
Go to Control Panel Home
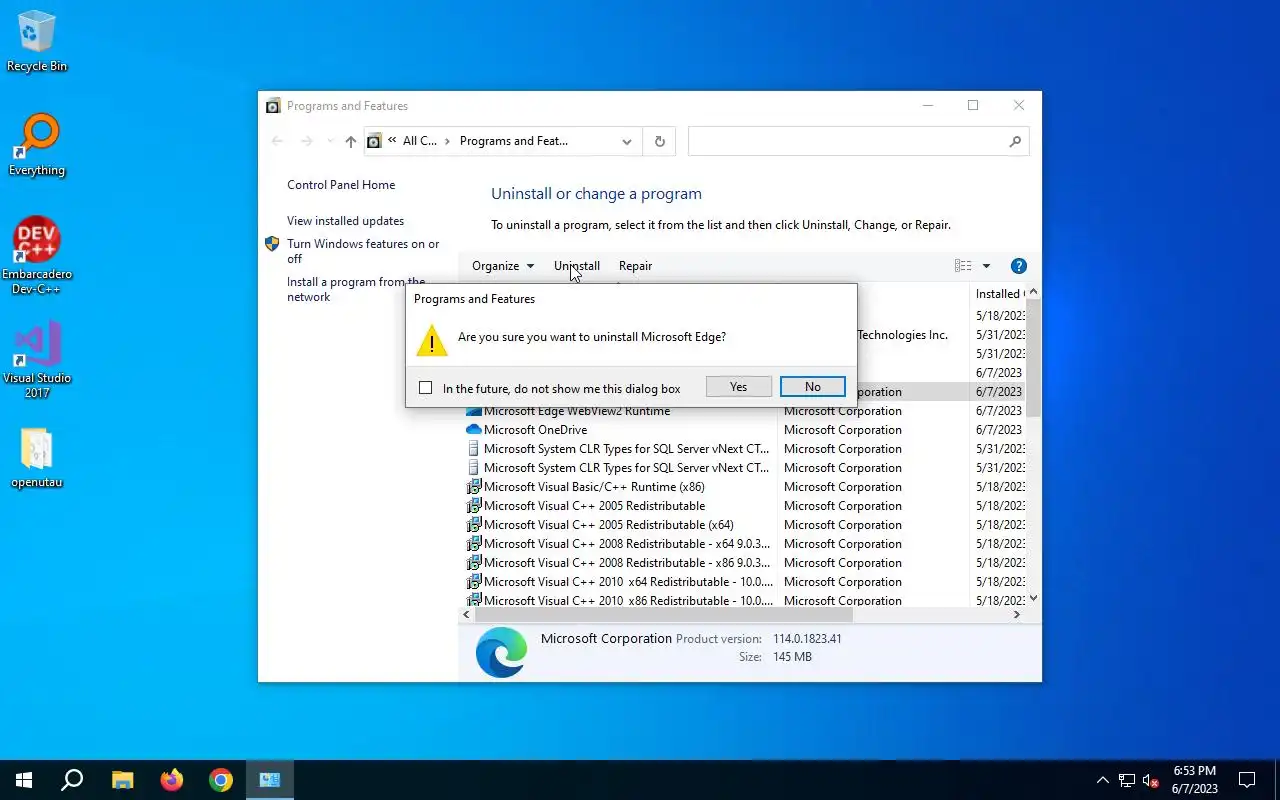pos(341,185)
